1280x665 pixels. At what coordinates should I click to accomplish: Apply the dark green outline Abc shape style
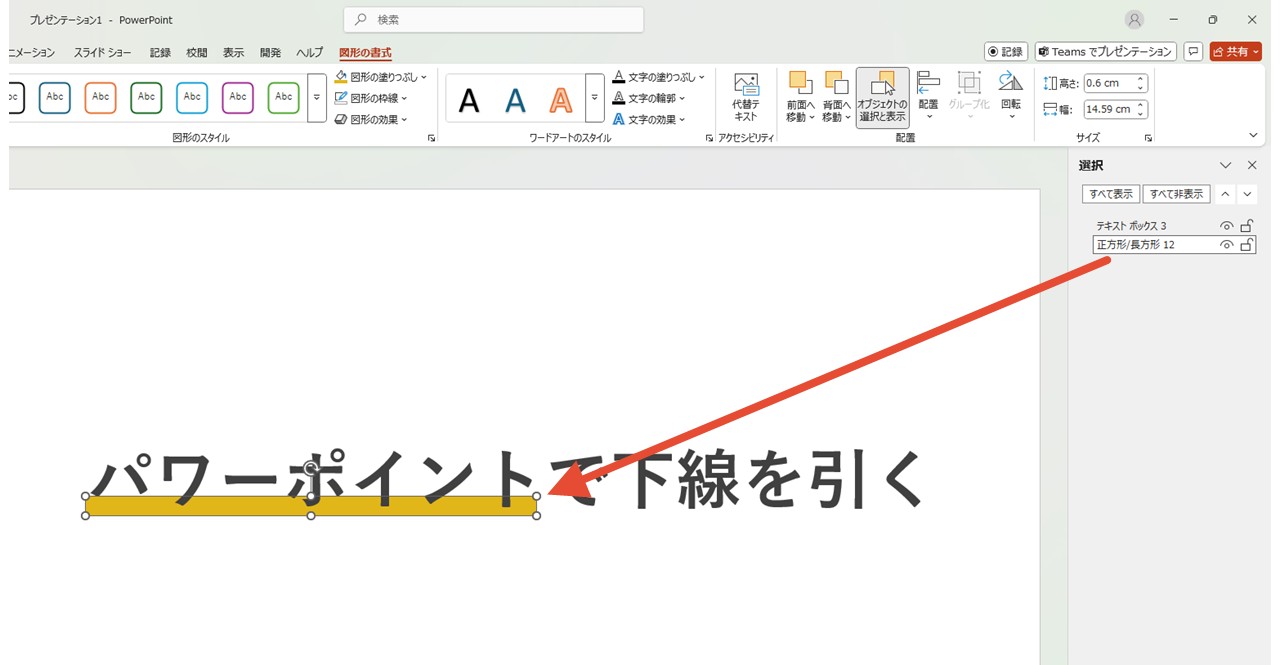click(147, 97)
